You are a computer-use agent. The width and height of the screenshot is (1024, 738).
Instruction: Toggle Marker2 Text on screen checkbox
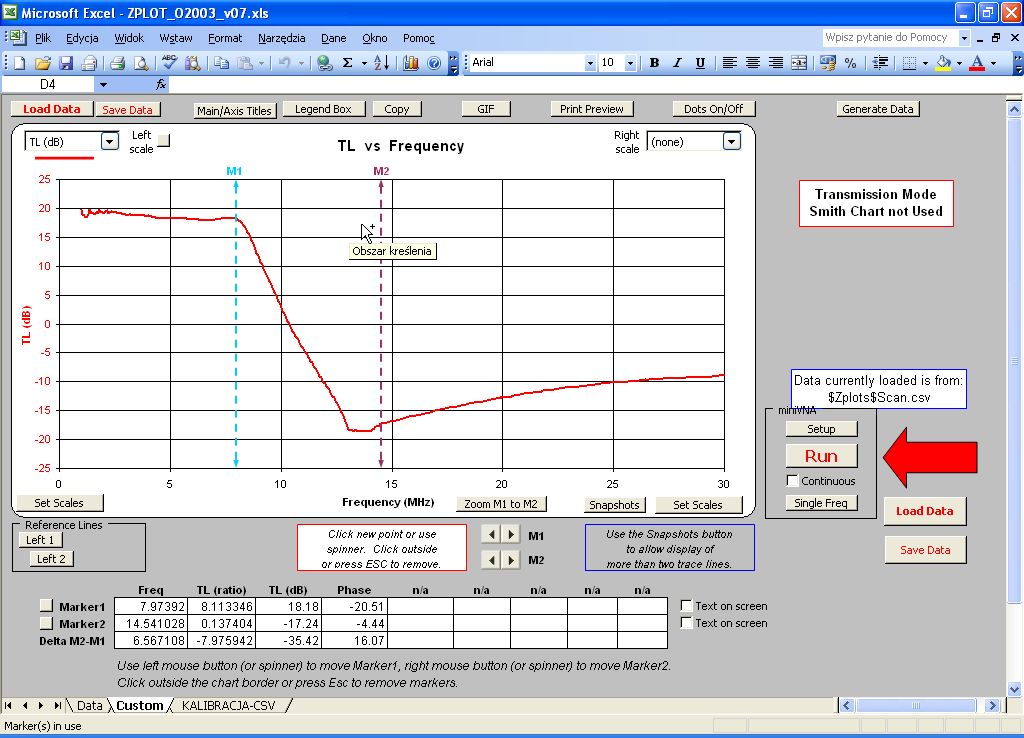[686, 623]
